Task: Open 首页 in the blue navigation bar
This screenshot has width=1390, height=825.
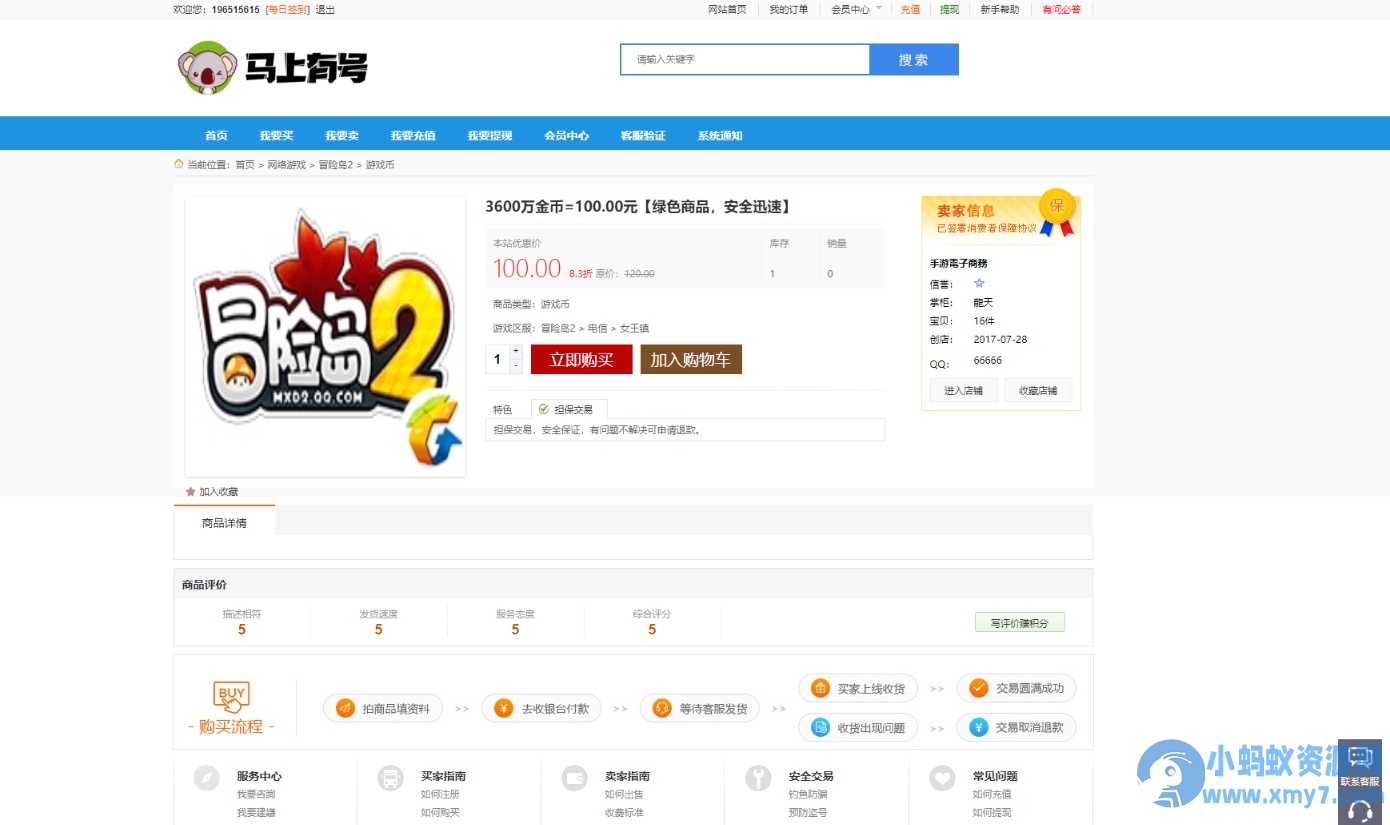Action: 216,136
